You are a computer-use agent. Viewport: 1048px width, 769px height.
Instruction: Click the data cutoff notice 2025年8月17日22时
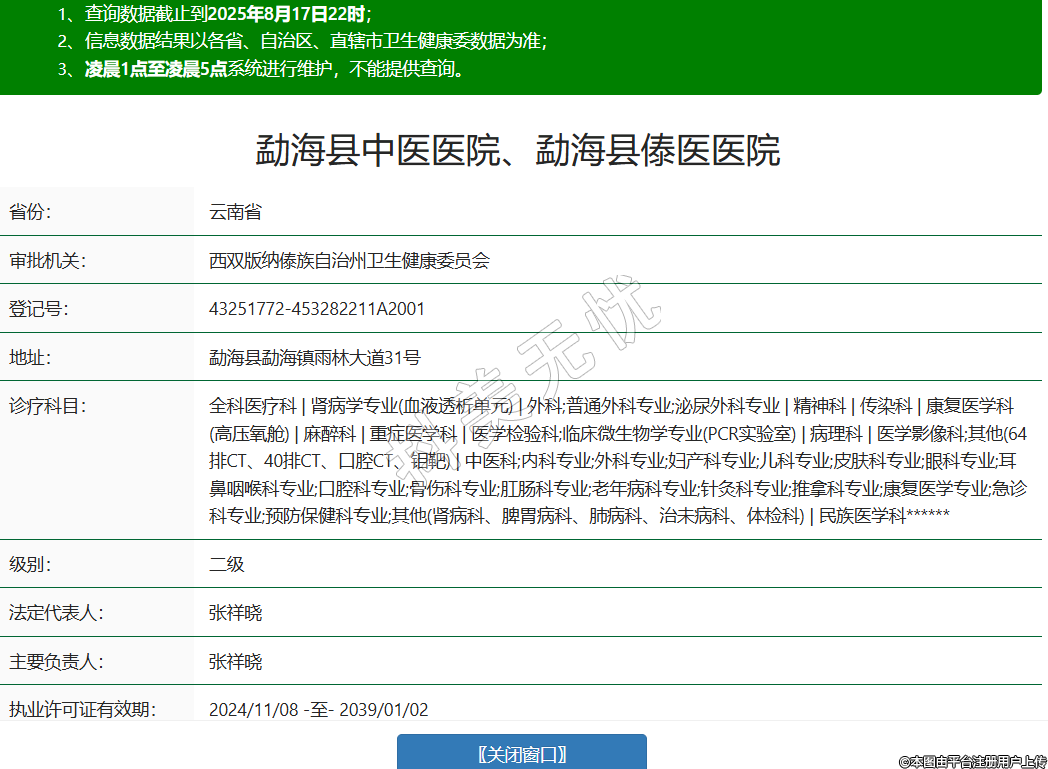[286, 14]
